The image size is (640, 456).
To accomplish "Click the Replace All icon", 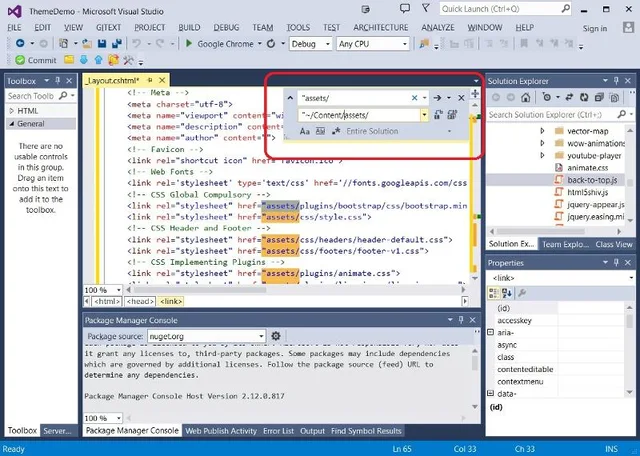I will tap(452, 115).
